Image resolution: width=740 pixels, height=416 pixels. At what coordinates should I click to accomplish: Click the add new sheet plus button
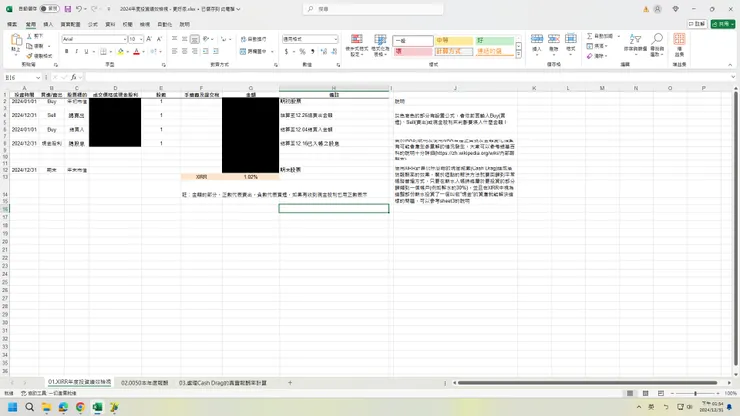[290, 383]
